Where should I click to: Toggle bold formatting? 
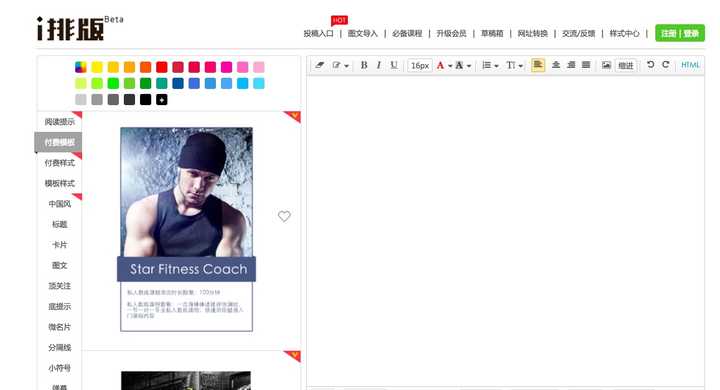click(364, 65)
